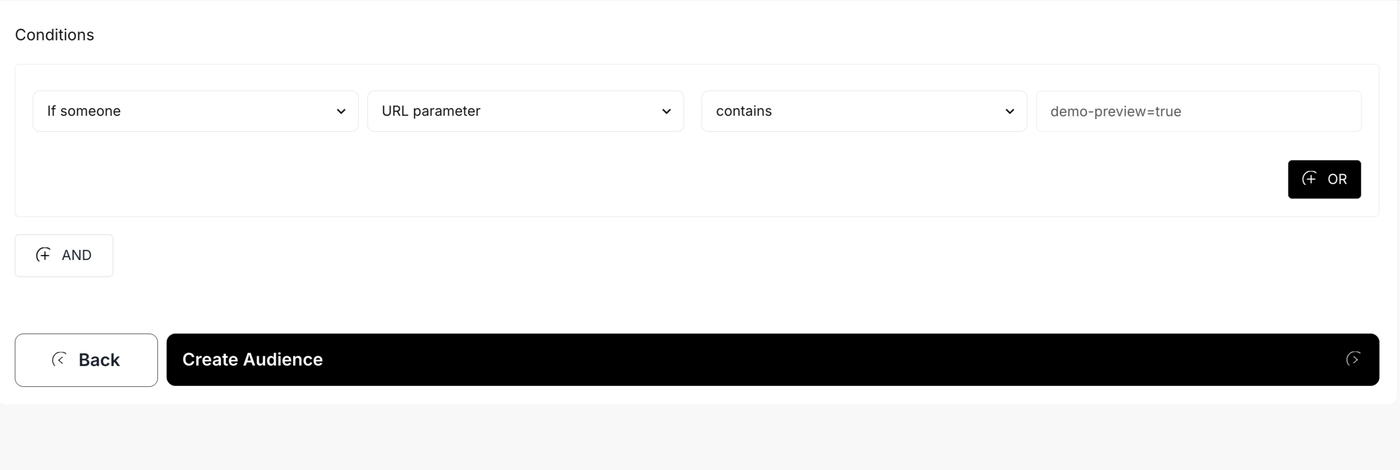The image size is (1400, 470).
Task: Select the 'contains' text label
Action: (744, 111)
